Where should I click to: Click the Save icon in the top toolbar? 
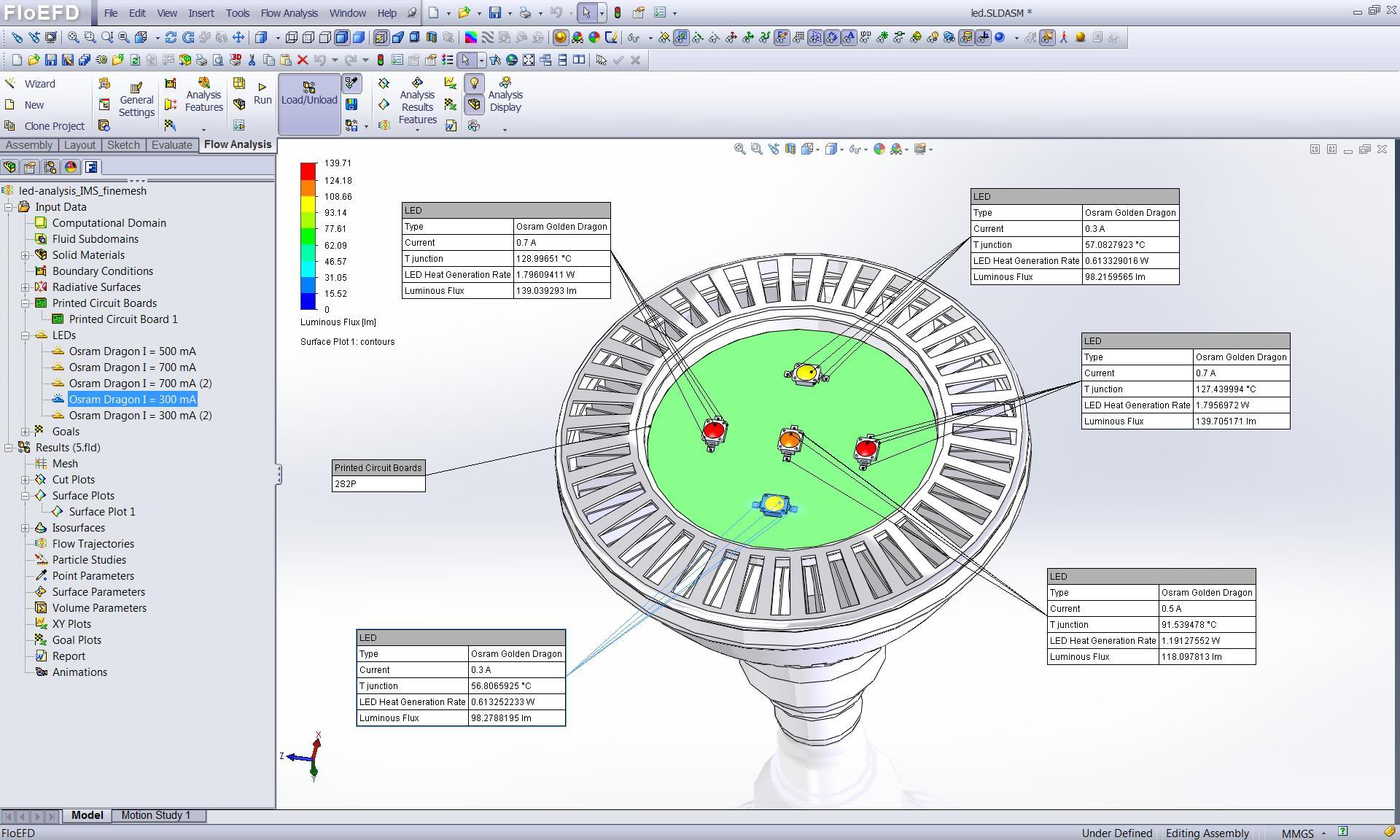(495, 12)
